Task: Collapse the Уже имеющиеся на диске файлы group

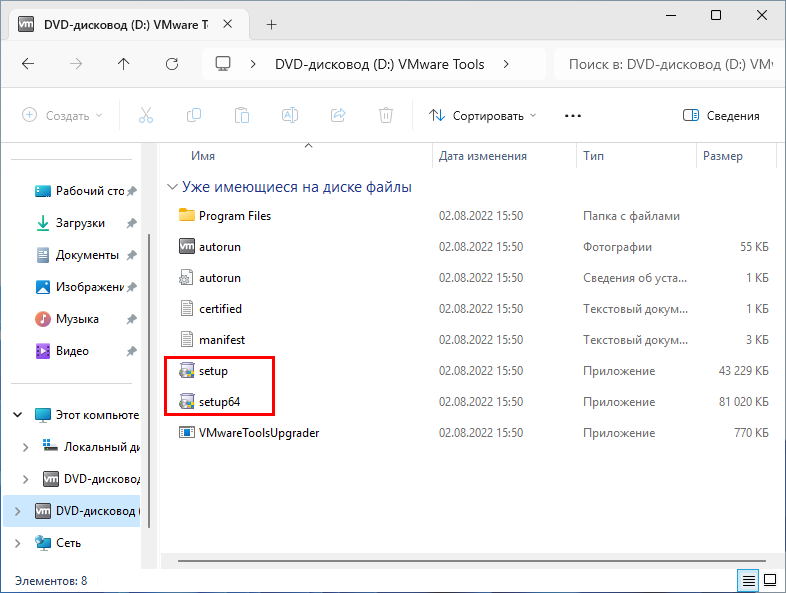Action: pos(172,187)
